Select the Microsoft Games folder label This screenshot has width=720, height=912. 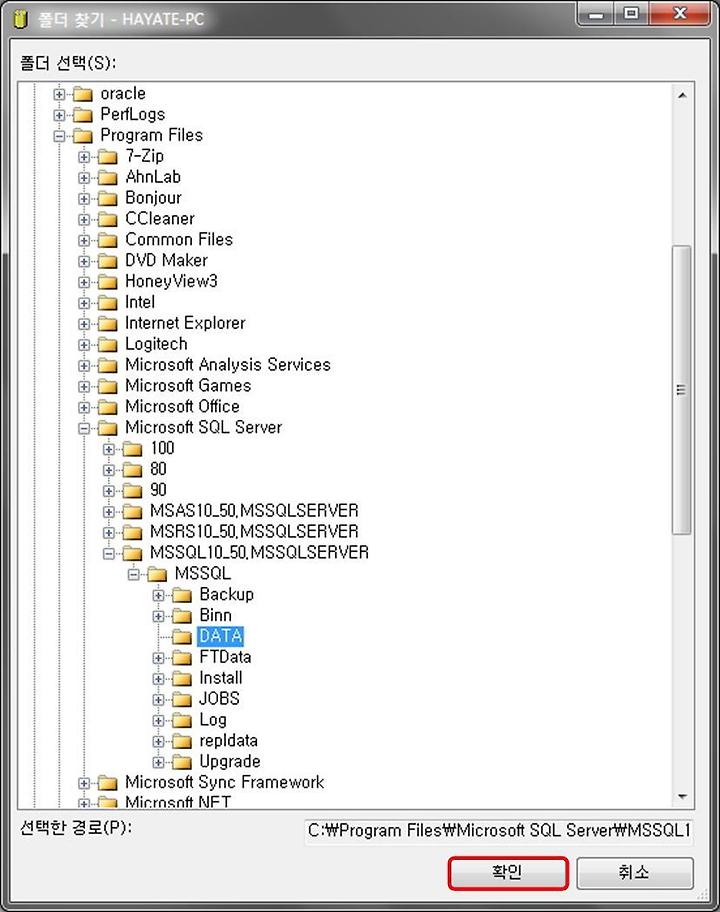click(188, 386)
